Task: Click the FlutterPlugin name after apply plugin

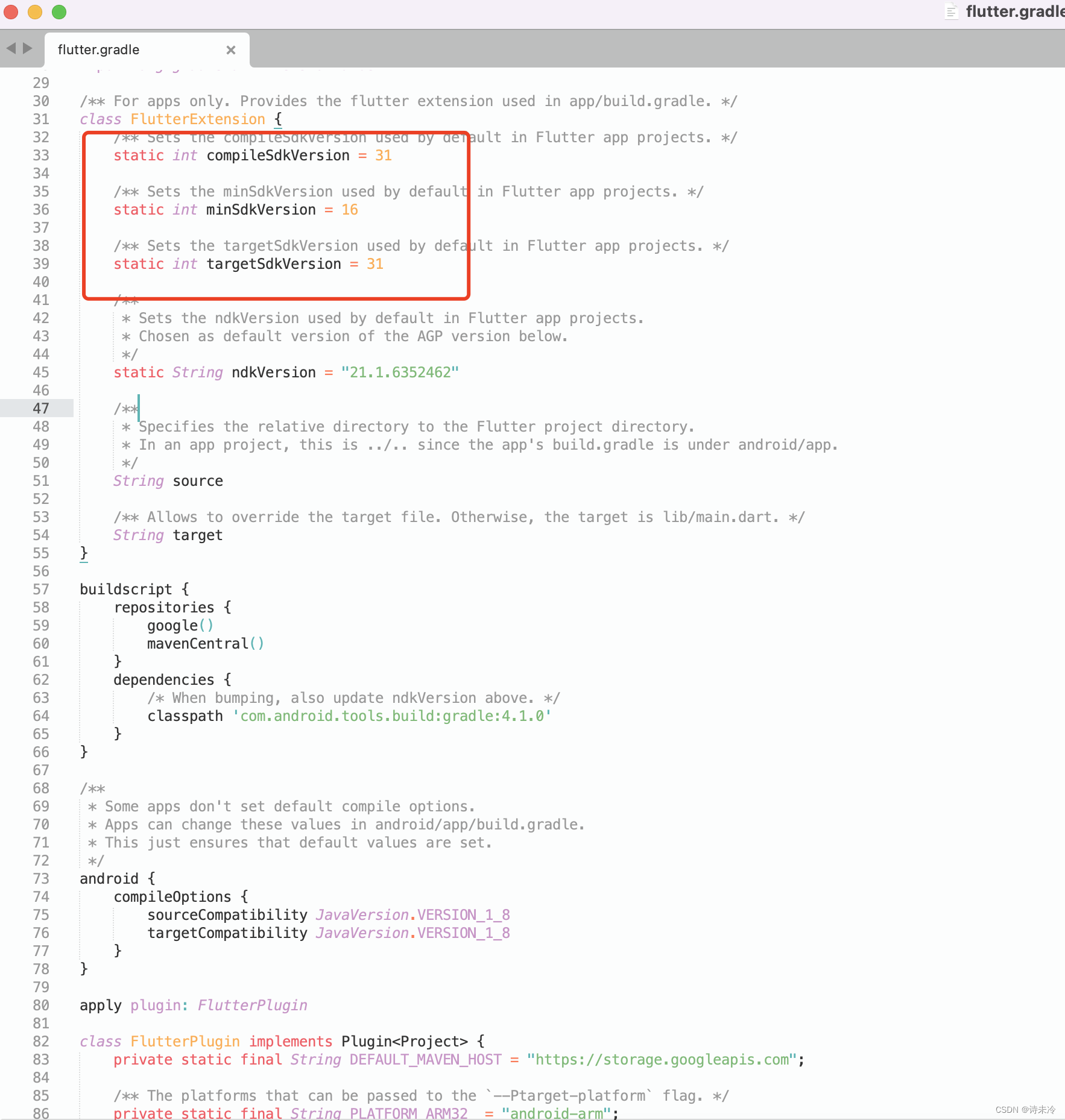Action: [252, 1005]
